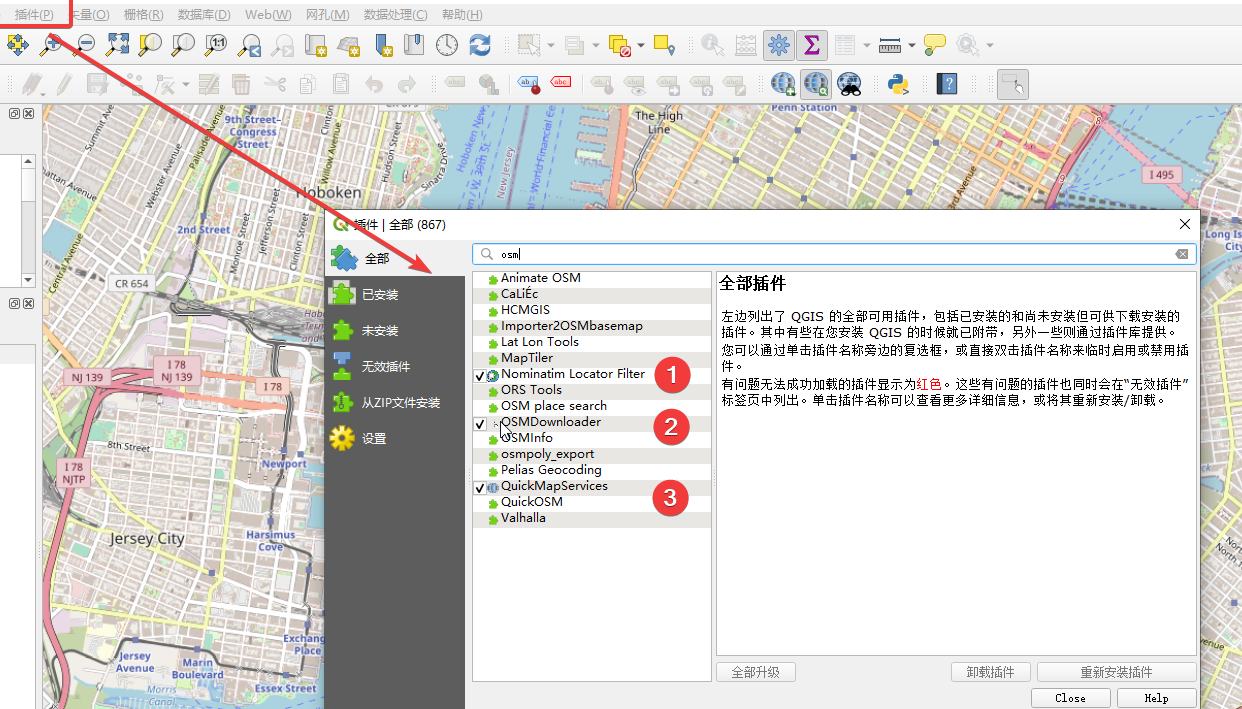The image size is (1242, 709).
Task: Click the 全部升级 button
Action: click(755, 672)
